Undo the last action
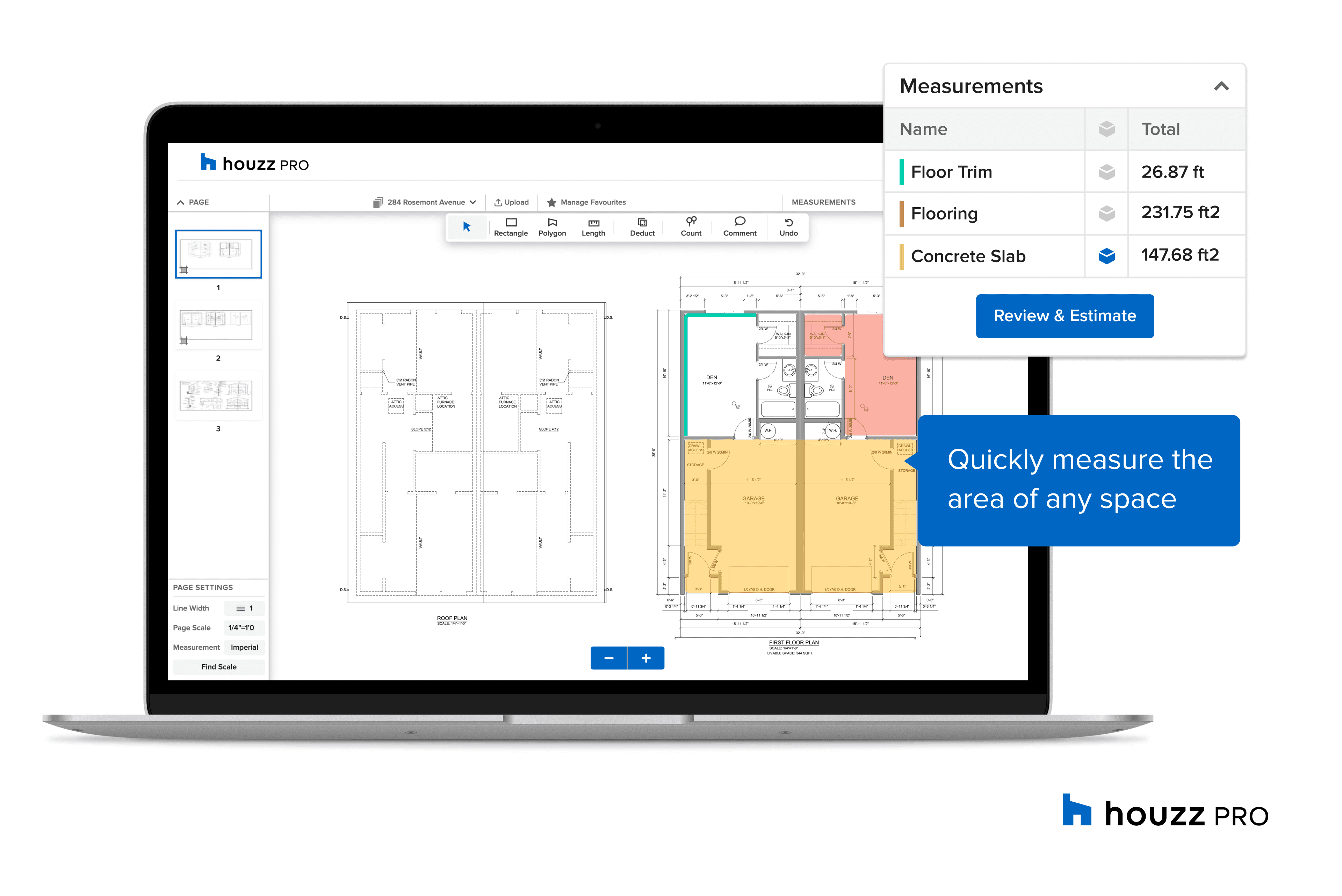Screen dimensions: 1342x896 pyautogui.click(x=788, y=227)
